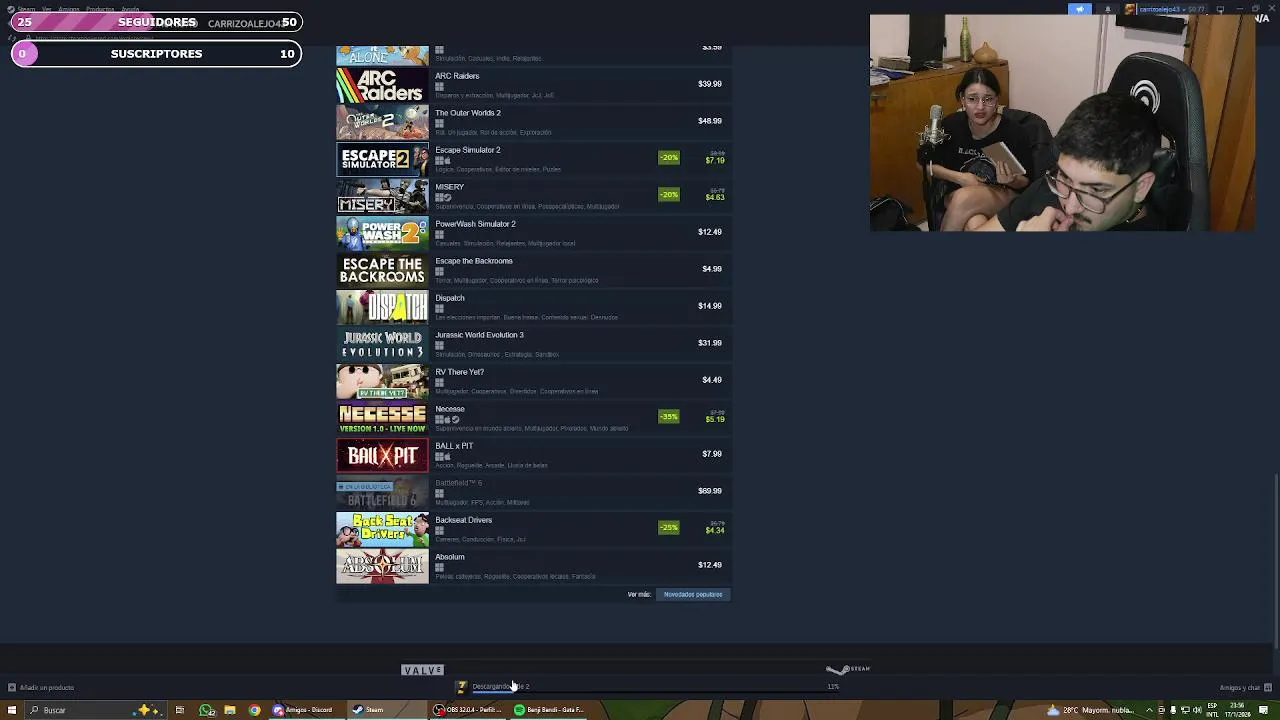Click Windows platform icon under PowerWash Simulator 2
Viewport: 1280px width, 720px height.
(439, 235)
